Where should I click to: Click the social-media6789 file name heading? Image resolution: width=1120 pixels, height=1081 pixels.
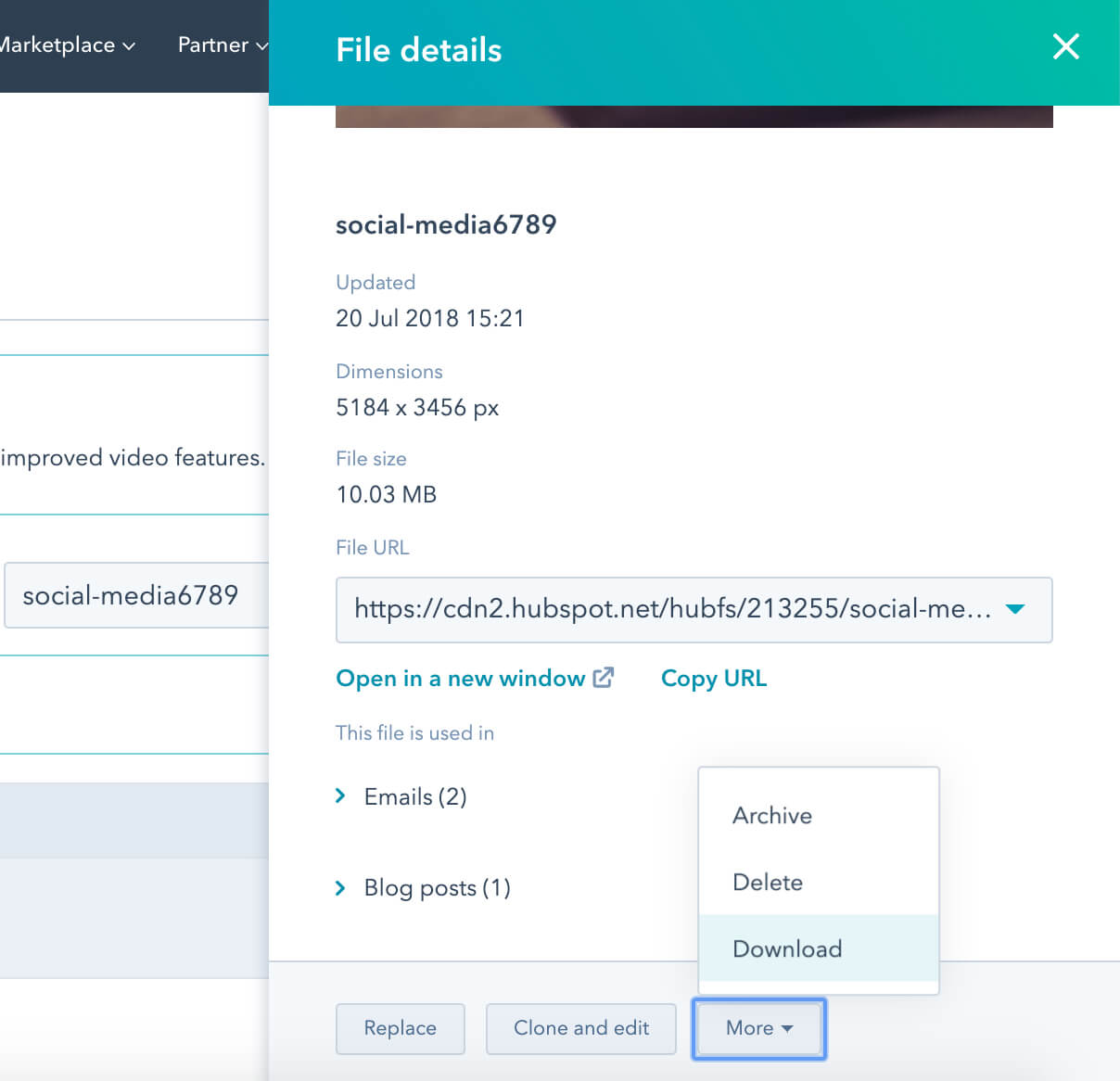coord(446,224)
